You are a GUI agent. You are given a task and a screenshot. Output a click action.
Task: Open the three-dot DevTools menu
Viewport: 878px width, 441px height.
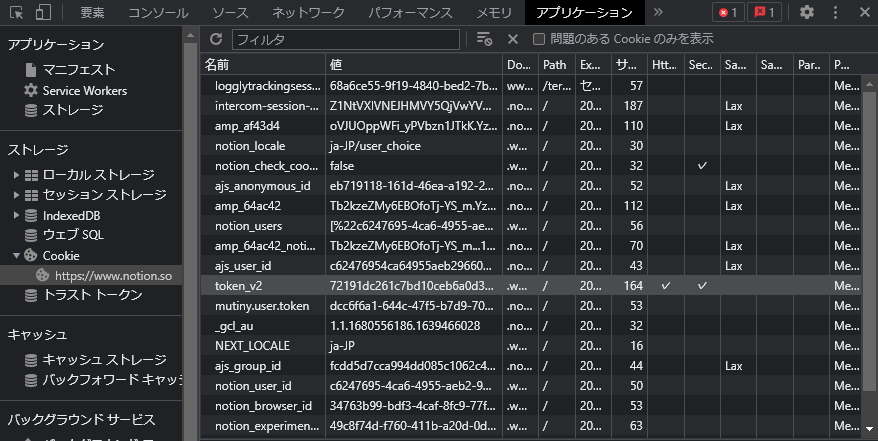click(x=835, y=12)
